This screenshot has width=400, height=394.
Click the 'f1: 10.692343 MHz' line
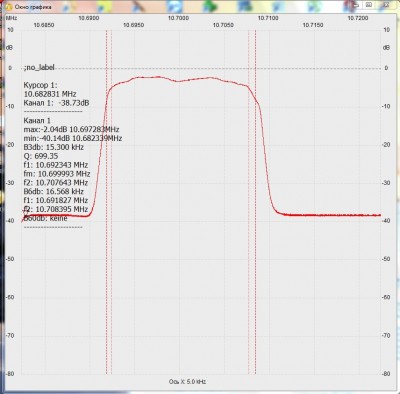pos(56,165)
